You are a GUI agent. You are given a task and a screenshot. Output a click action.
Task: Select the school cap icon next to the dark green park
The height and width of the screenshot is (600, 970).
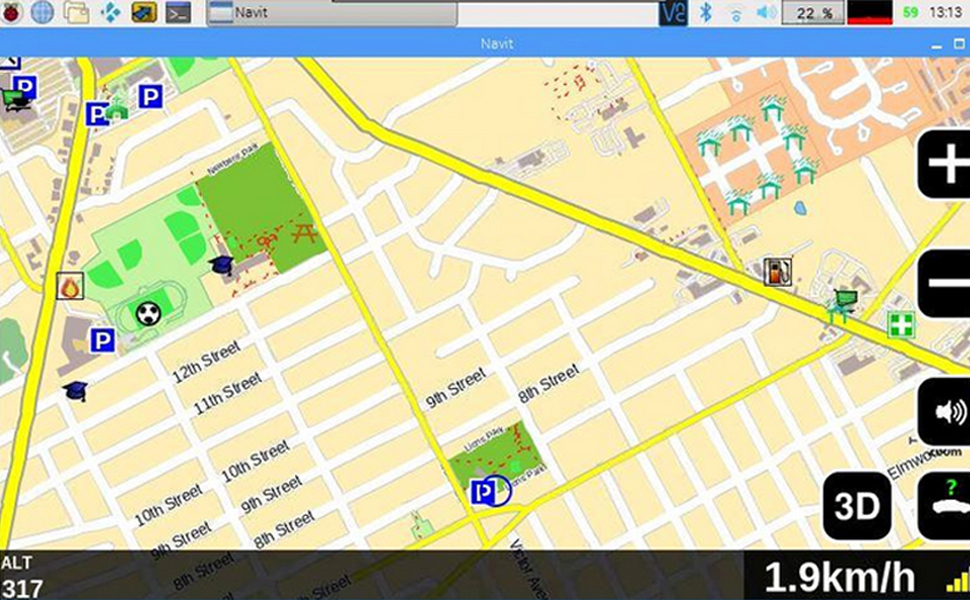coord(221,265)
